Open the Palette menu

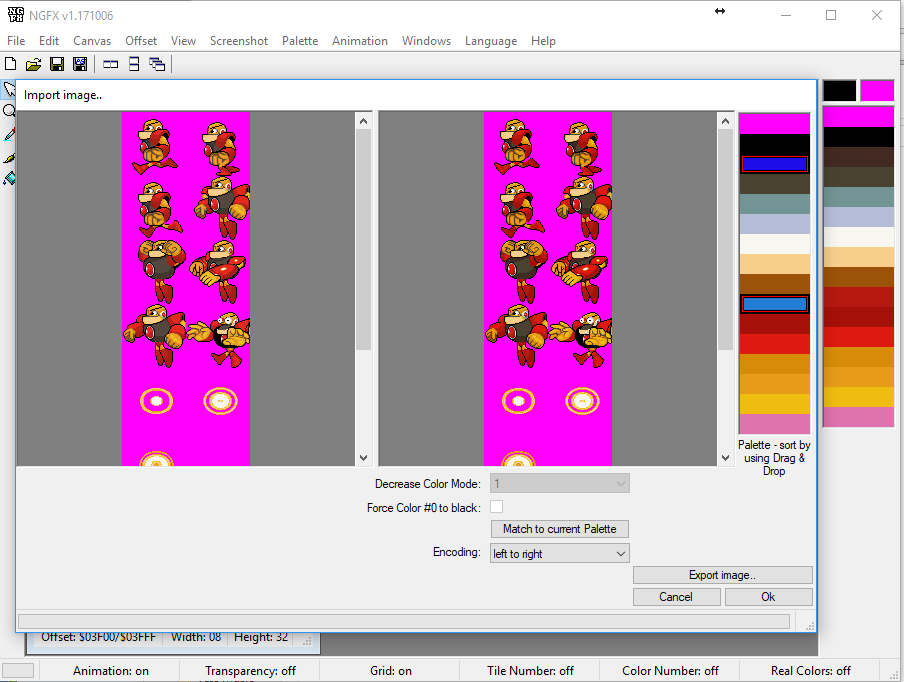point(300,41)
